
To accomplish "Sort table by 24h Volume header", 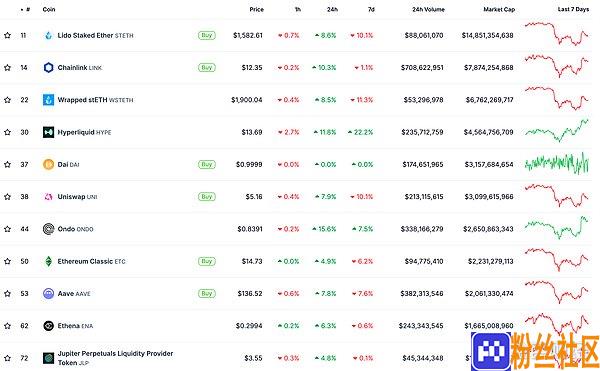I will (428, 9).
